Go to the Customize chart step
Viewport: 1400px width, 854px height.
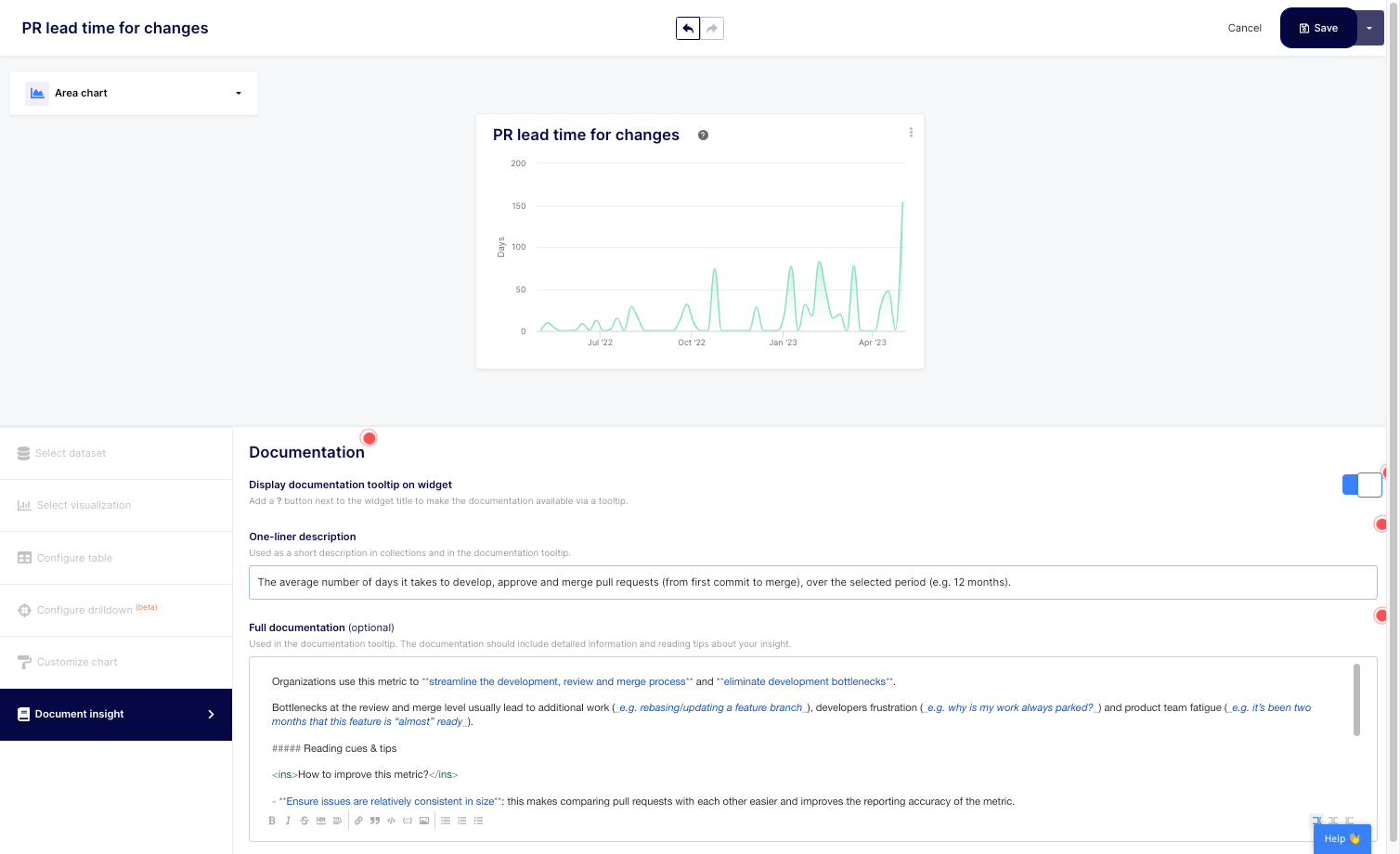pos(77,662)
